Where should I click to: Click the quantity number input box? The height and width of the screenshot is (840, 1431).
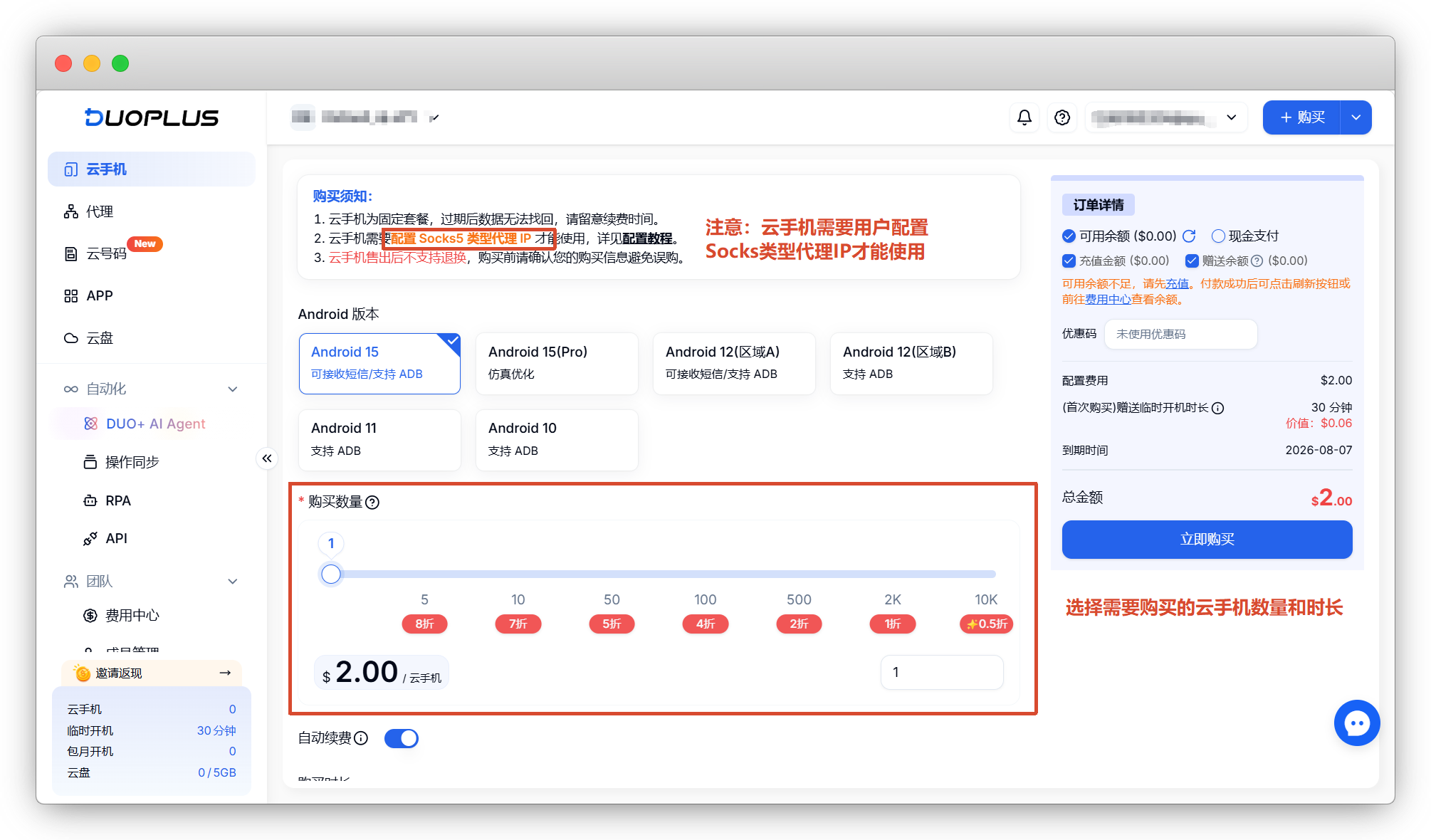pyautogui.click(x=942, y=673)
